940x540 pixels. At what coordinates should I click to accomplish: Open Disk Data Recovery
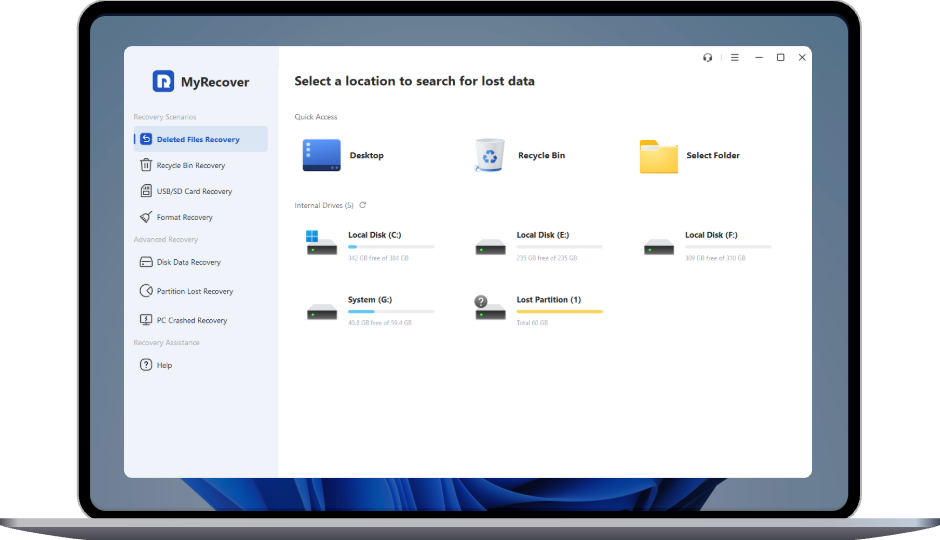click(188, 262)
